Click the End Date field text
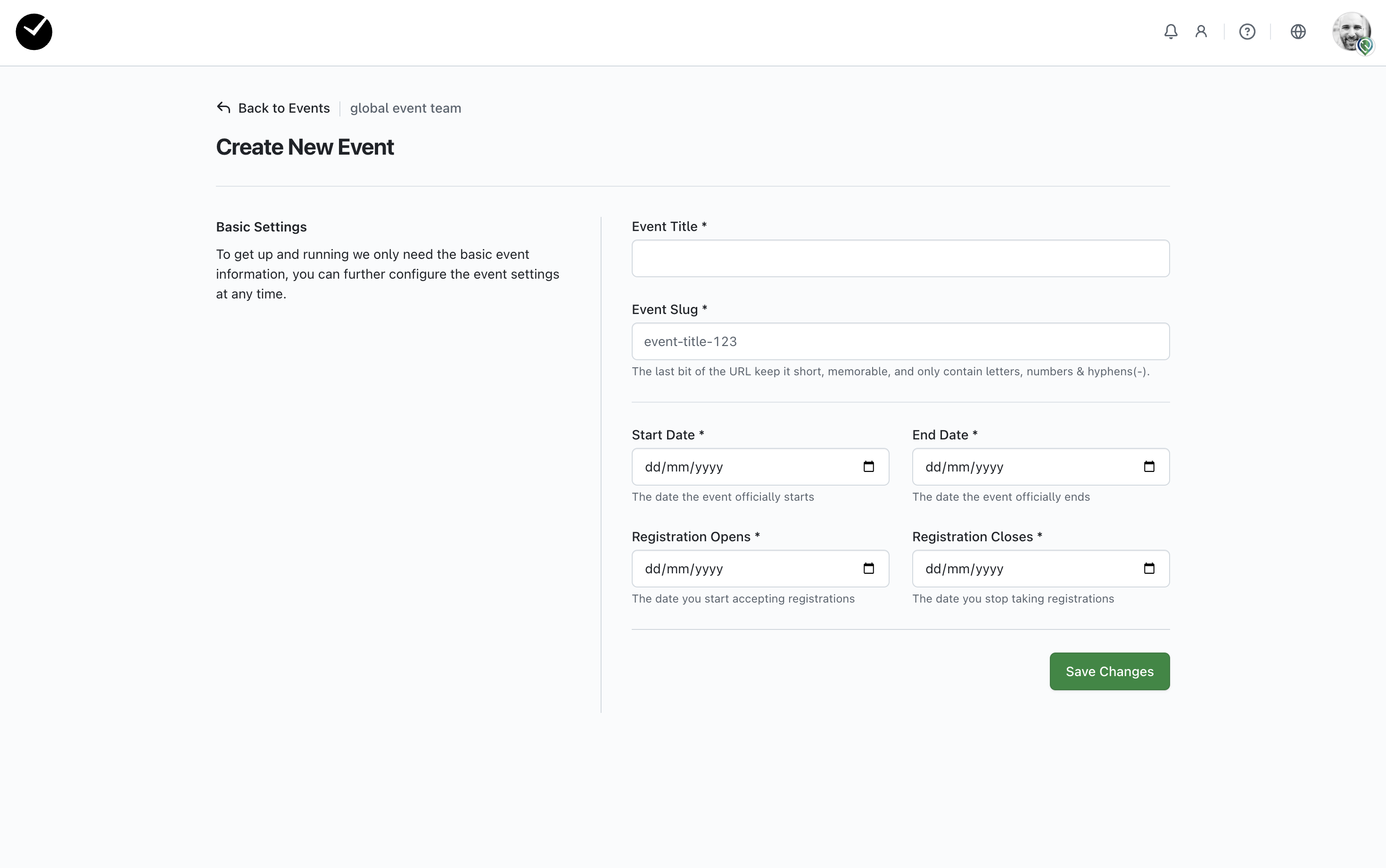 (x=964, y=467)
